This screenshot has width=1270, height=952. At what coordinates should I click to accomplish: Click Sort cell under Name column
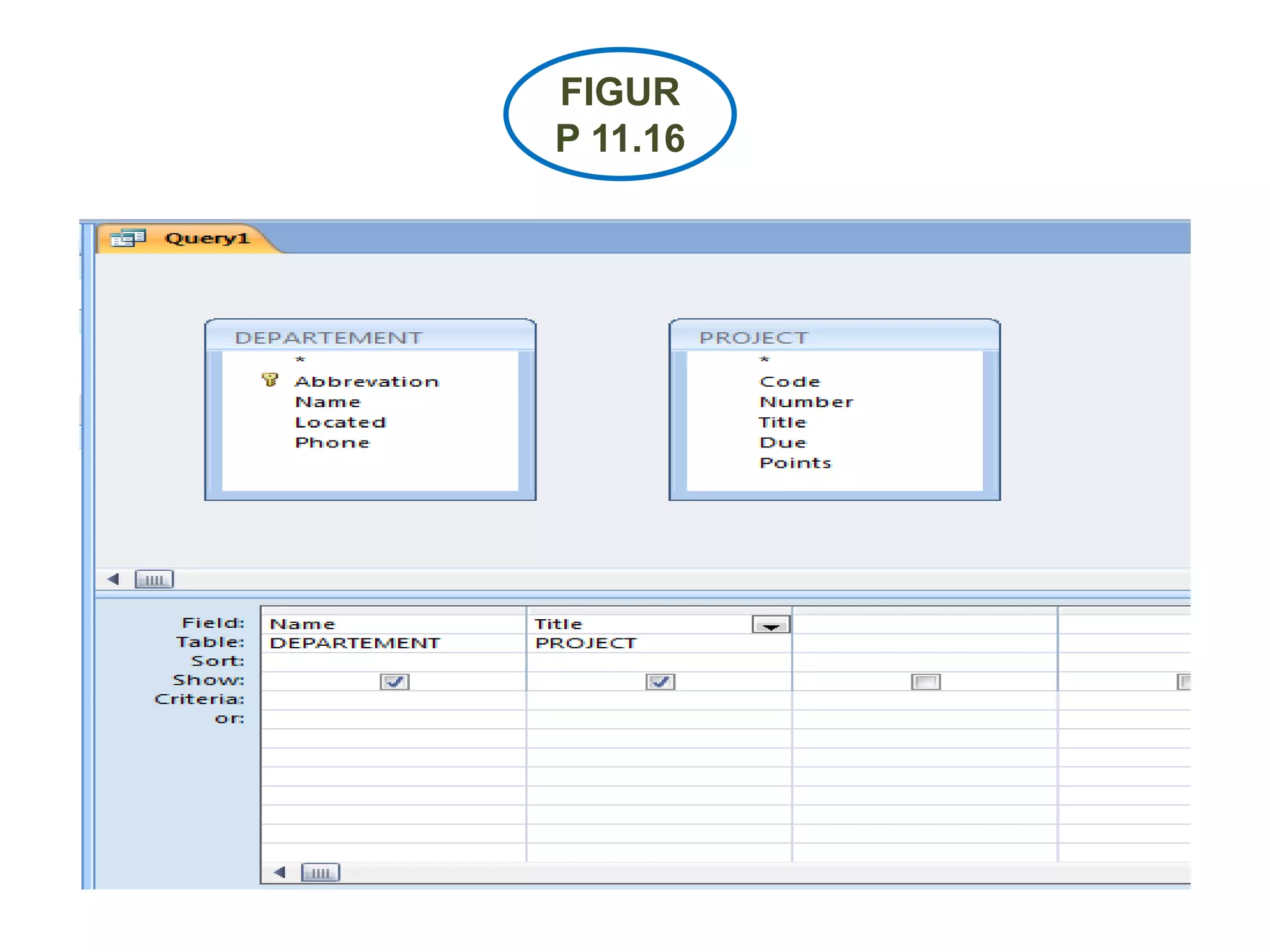coord(394,662)
